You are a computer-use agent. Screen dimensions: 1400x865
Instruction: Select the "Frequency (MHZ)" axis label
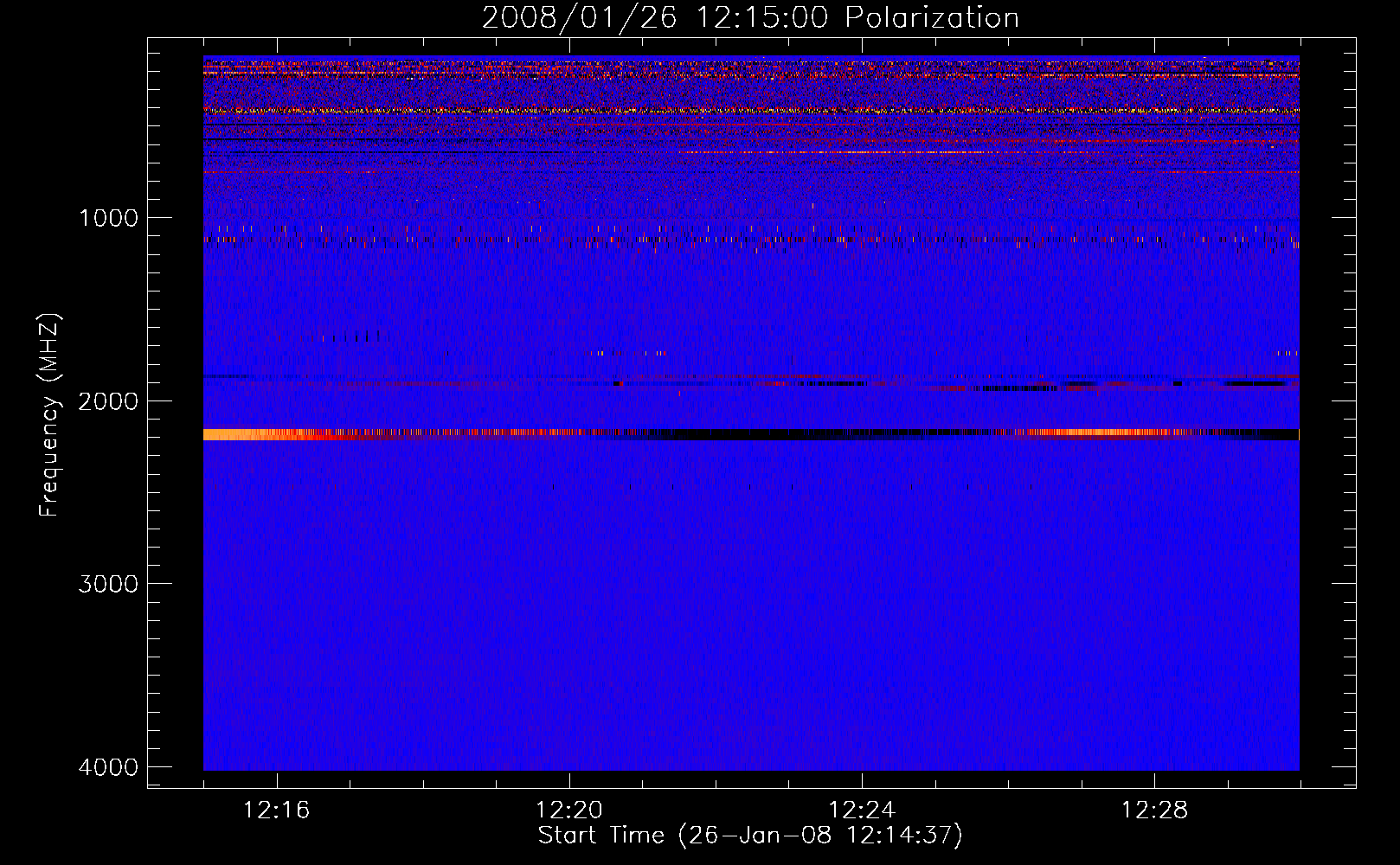(x=50, y=414)
